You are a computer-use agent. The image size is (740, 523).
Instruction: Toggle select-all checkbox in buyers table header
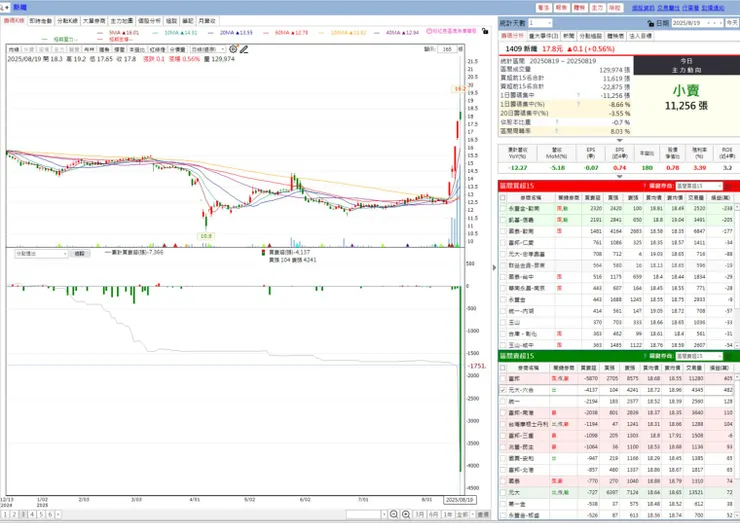pyautogui.click(x=503, y=197)
